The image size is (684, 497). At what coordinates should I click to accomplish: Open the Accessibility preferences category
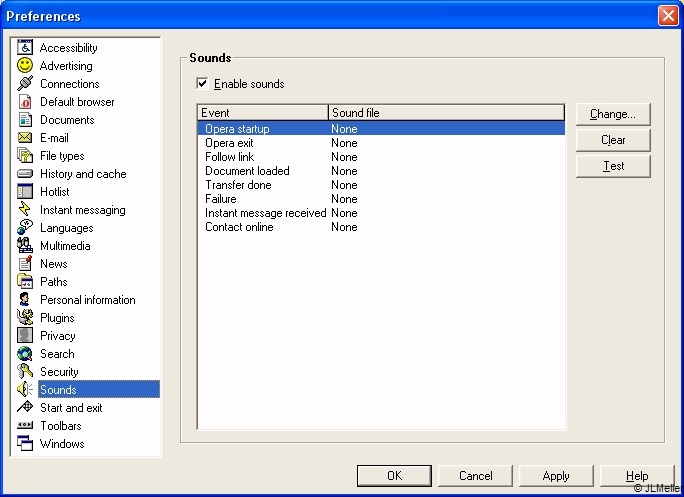[x=68, y=48]
